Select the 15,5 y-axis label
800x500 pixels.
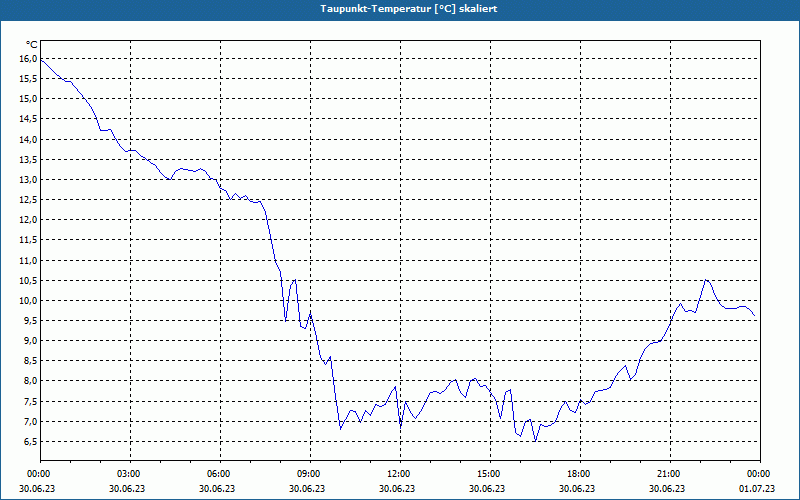[x=29, y=79]
